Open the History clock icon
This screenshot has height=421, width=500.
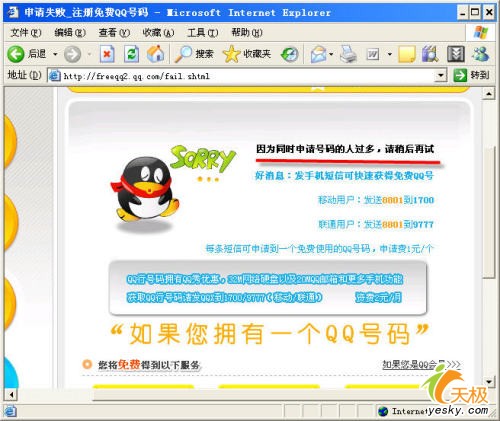[290, 54]
